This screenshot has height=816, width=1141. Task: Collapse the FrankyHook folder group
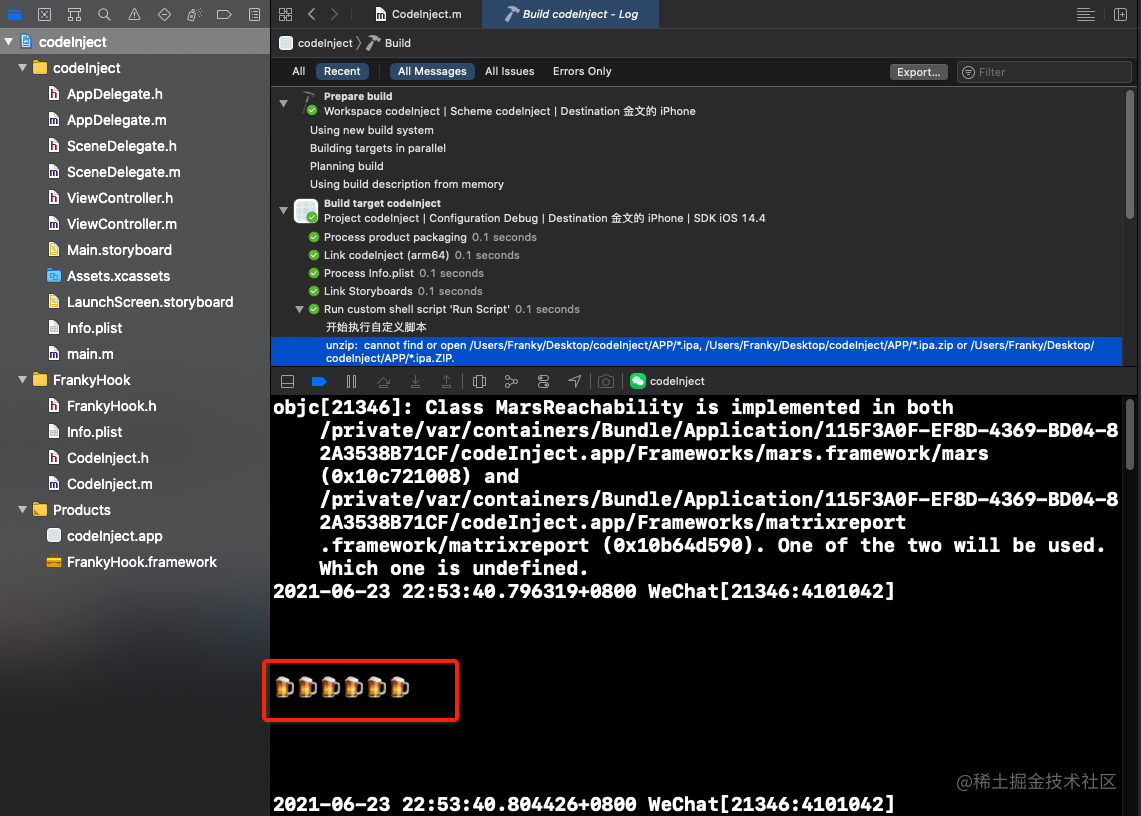pyautogui.click(x=23, y=380)
